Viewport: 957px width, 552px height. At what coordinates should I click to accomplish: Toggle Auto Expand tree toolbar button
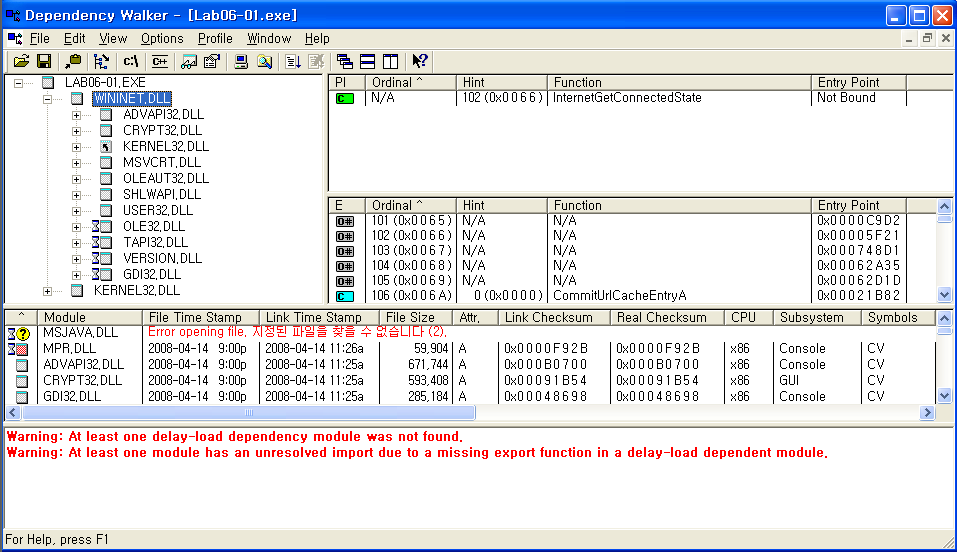point(101,61)
